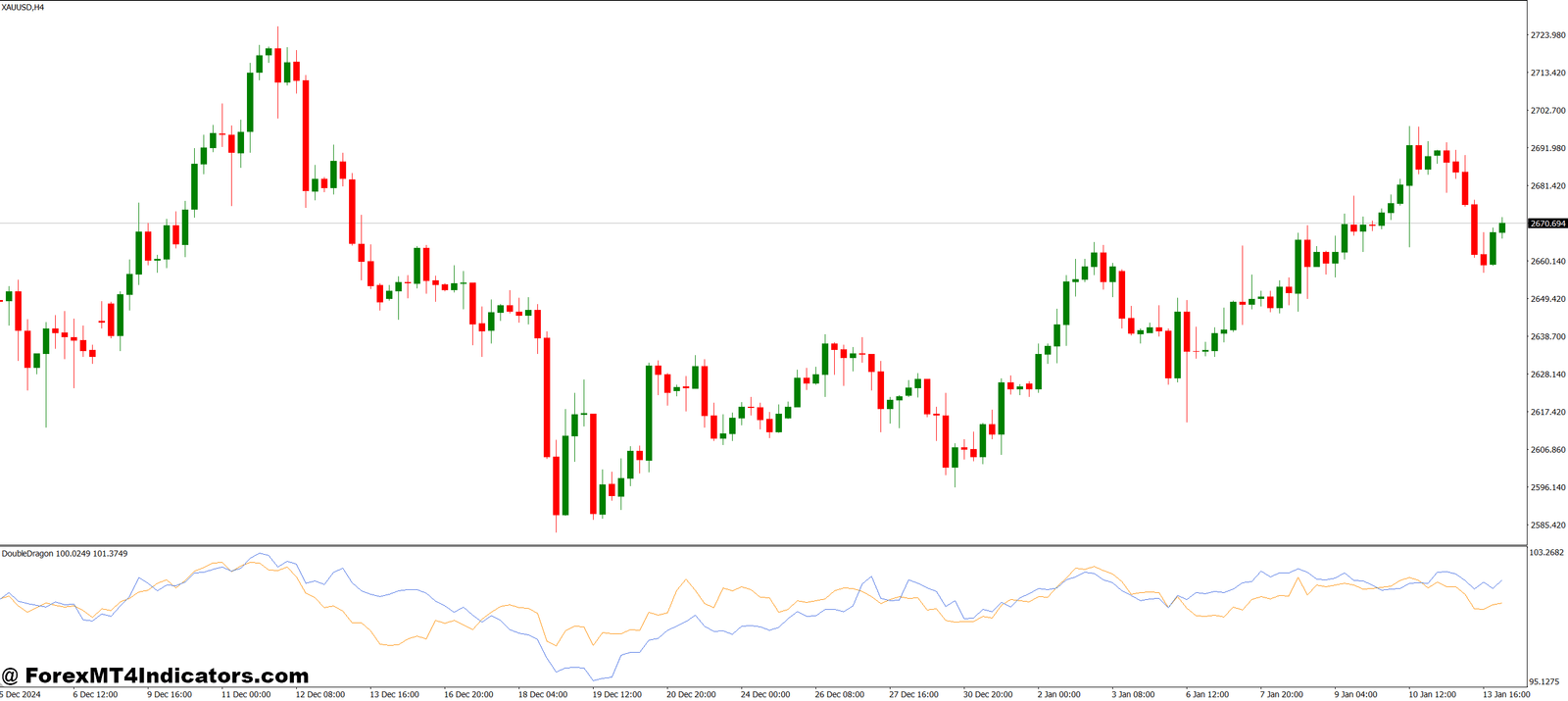Click the 5 Dec 2024 date label
This screenshot has width=1568, height=701.
(x=21, y=694)
